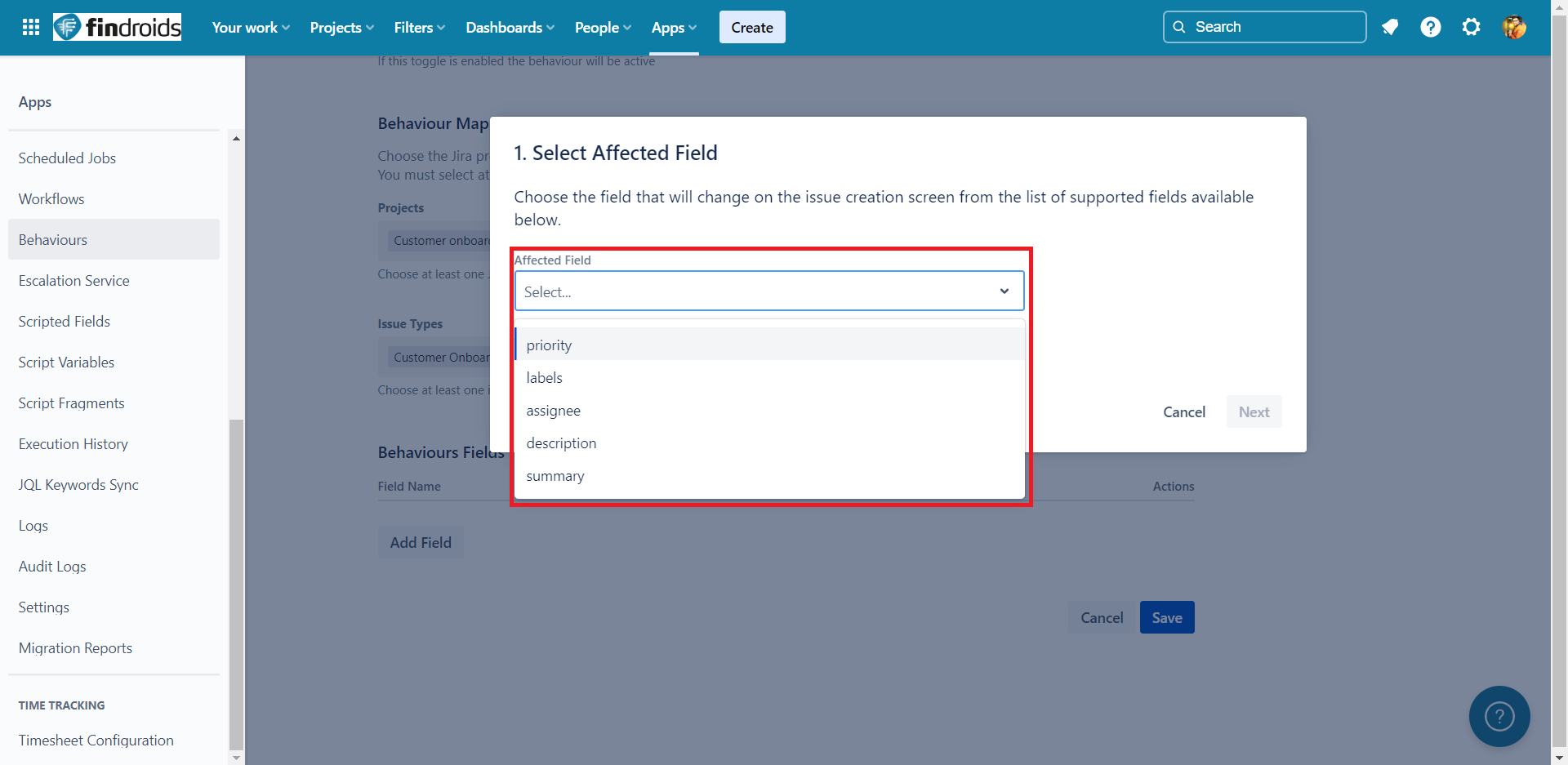The width and height of the screenshot is (1568, 765).
Task: Open the help question mark icon in the top bar
Action: tap(1431, 27)
